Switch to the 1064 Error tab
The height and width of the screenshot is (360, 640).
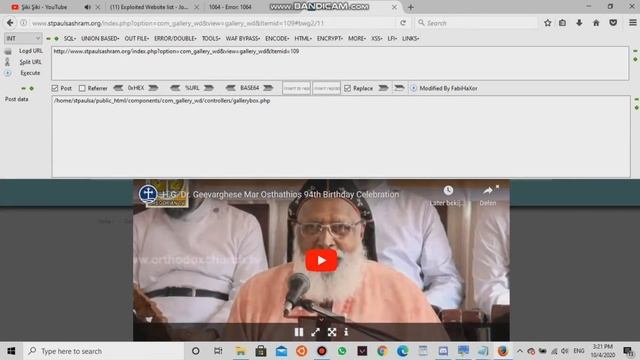pyautogui.click(x=230, y=7)
